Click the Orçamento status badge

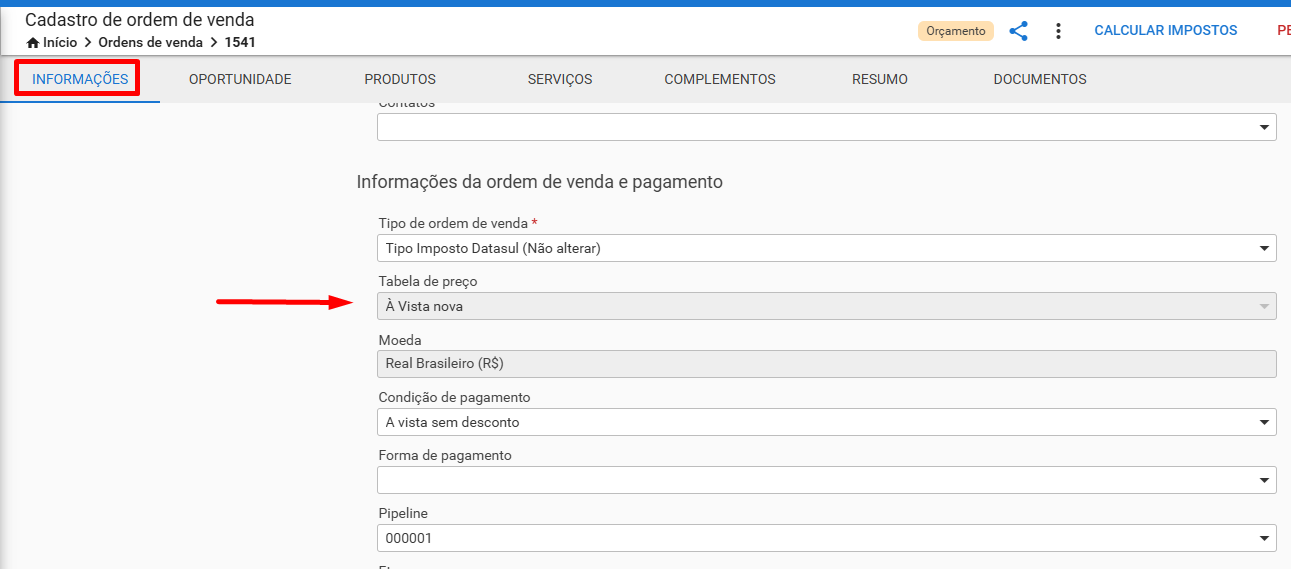coord(956,31)
